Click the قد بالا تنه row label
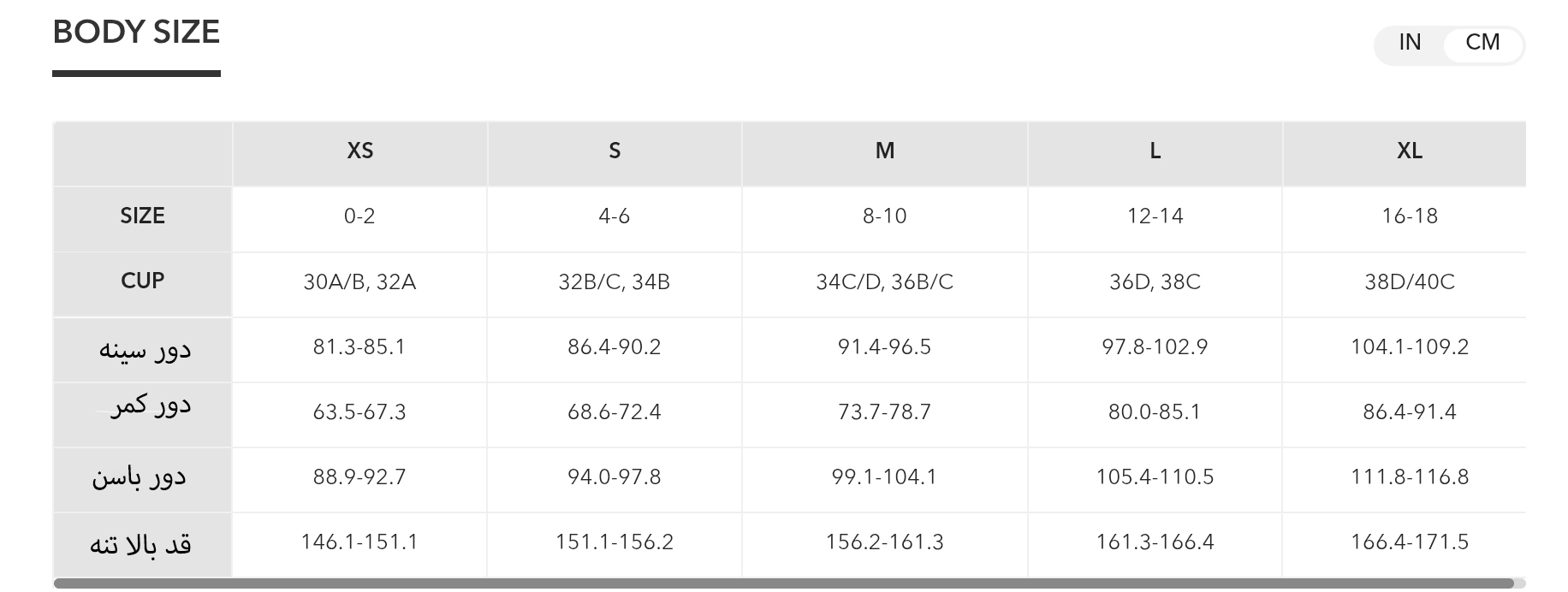This screenshot has height=592, width=1568. click(140, 544)
